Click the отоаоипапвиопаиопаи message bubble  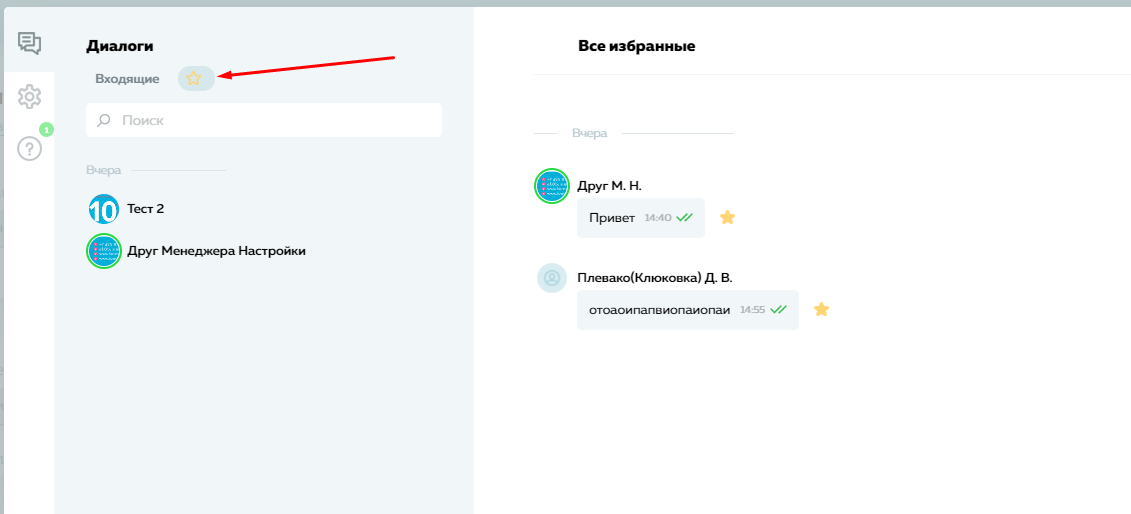click(x=687, y=310)
